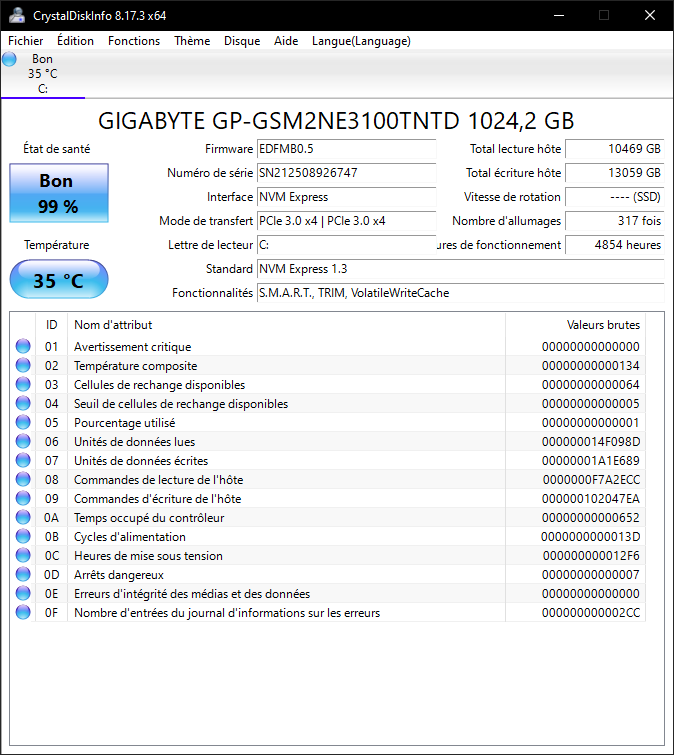This screenshot has height=755, width=674.
Task: Select the Avertissement critique attribute name
Action: click(132, 347)
